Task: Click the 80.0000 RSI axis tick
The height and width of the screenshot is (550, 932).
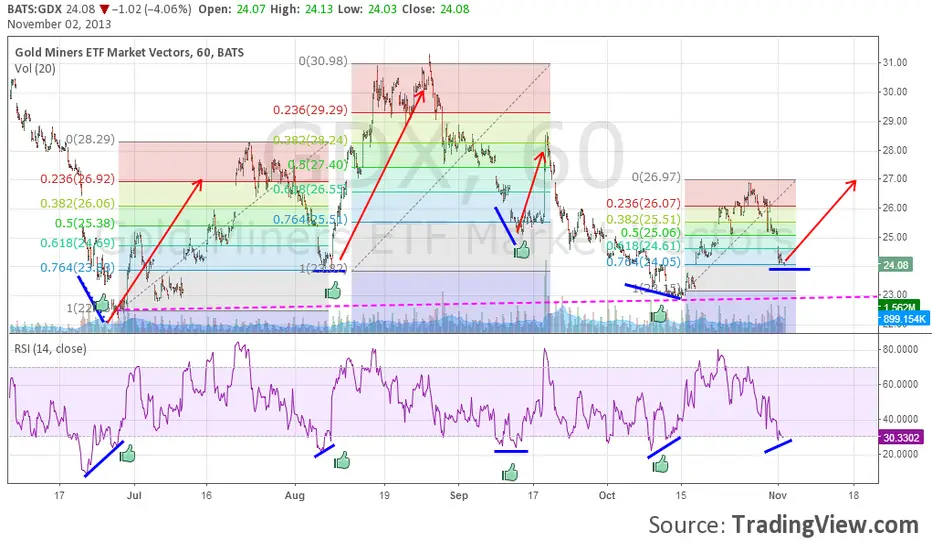Action: coord(900,349)
